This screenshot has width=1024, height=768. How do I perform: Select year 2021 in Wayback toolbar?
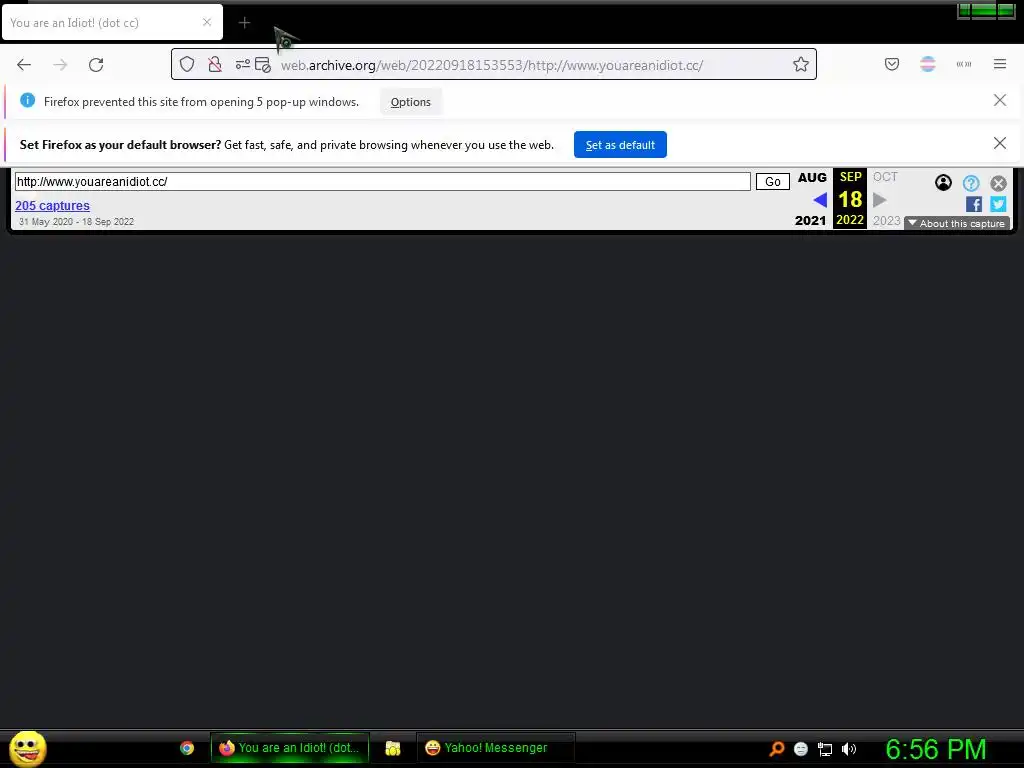810,221
